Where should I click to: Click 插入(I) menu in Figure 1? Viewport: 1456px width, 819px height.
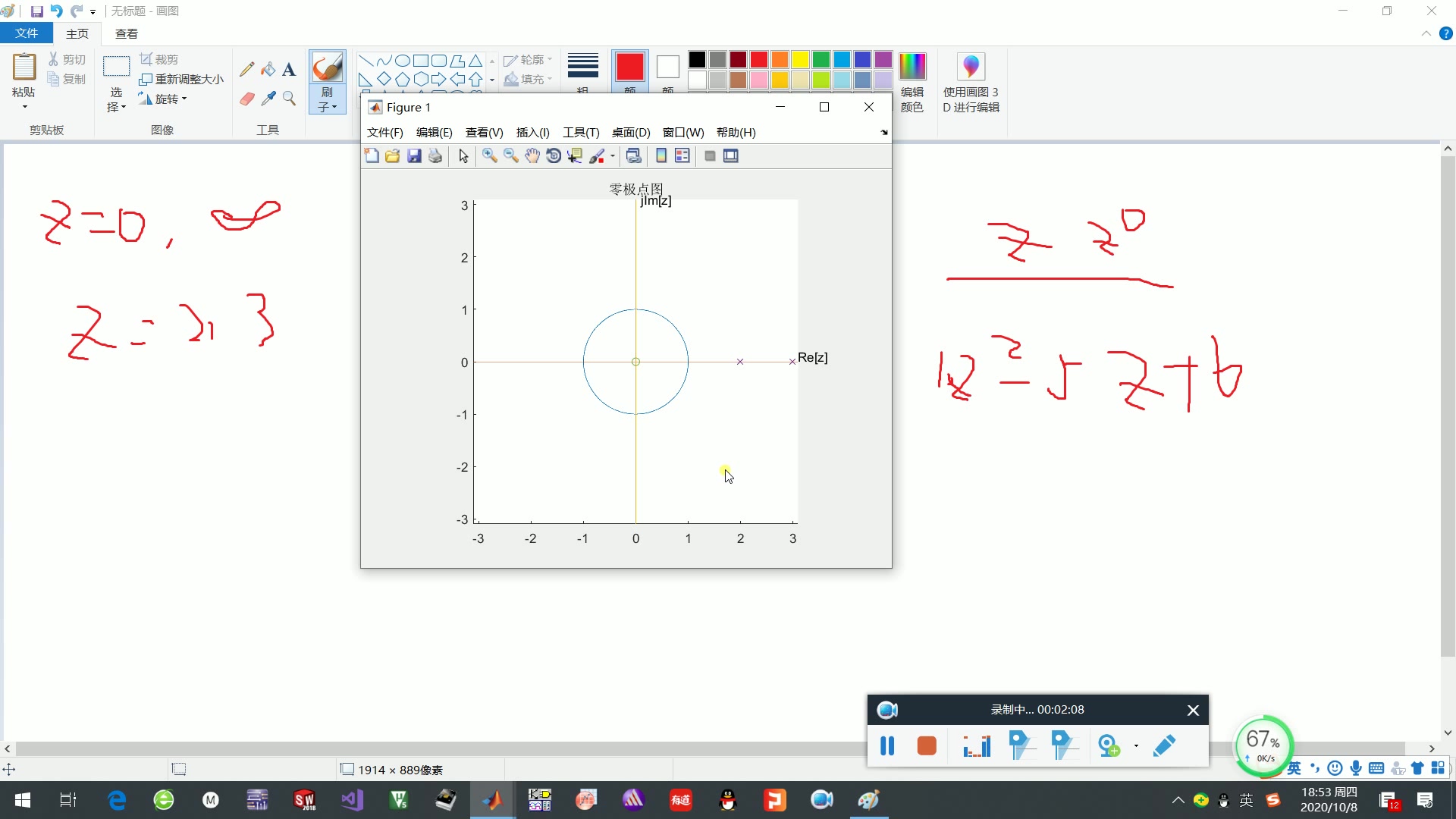(x=533, y=132)
